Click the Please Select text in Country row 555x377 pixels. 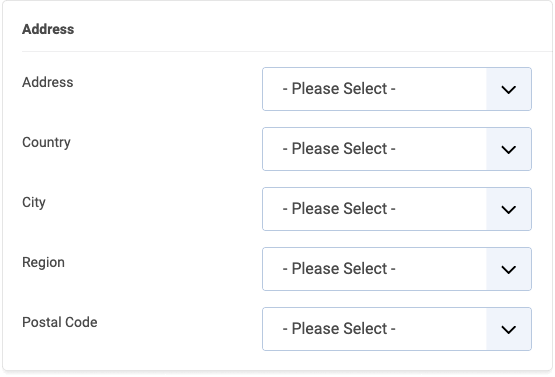click(x=339, y=149)
